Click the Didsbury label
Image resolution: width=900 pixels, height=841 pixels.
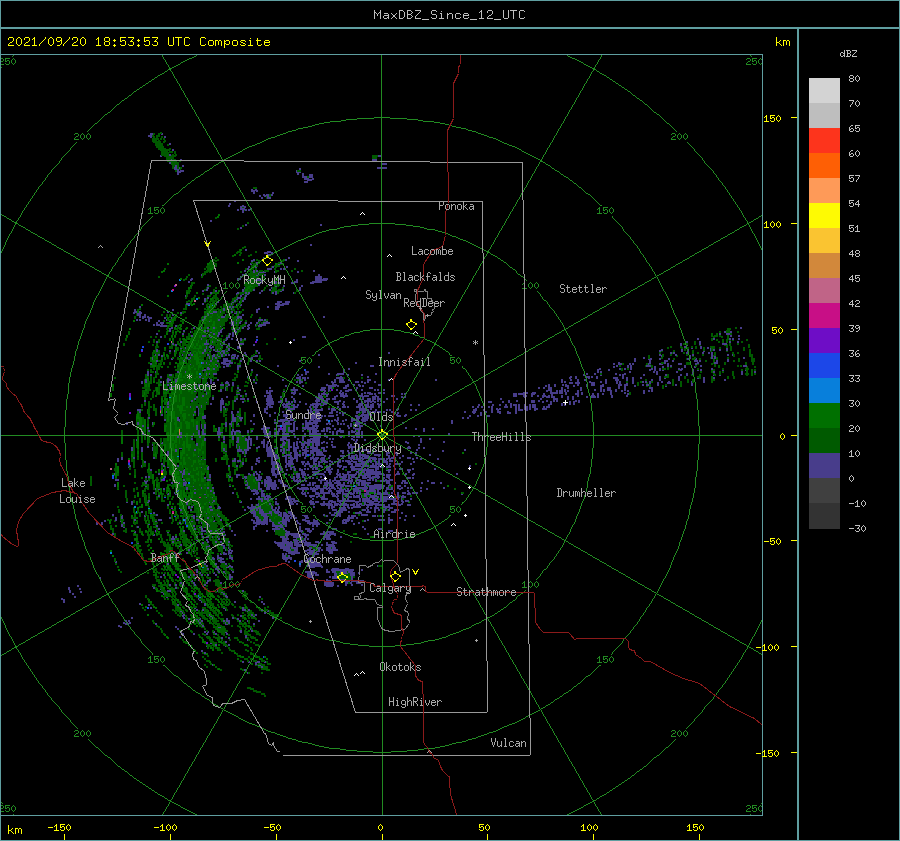tap(378, 448)
